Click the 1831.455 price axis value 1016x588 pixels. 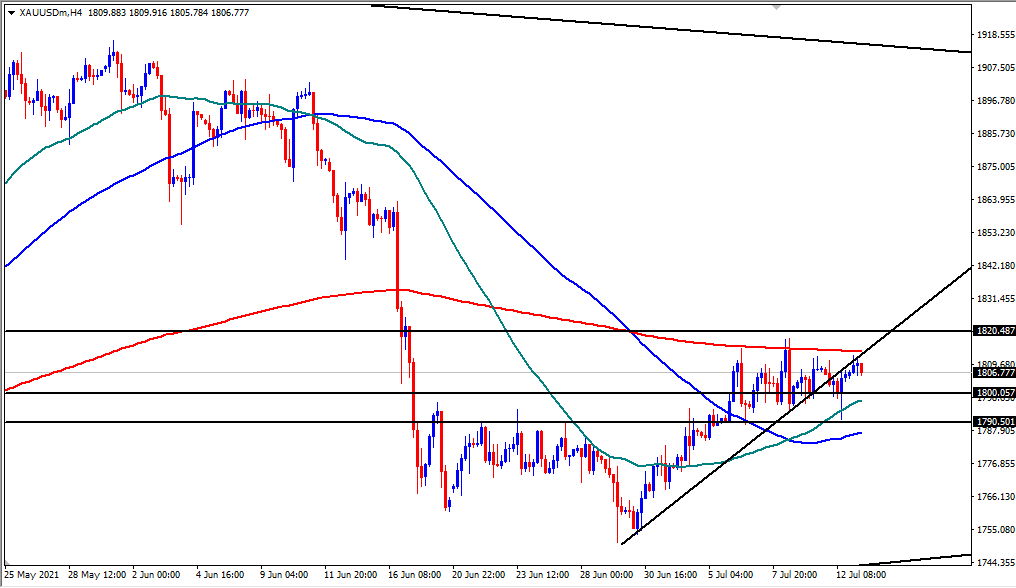pos(996,299)
